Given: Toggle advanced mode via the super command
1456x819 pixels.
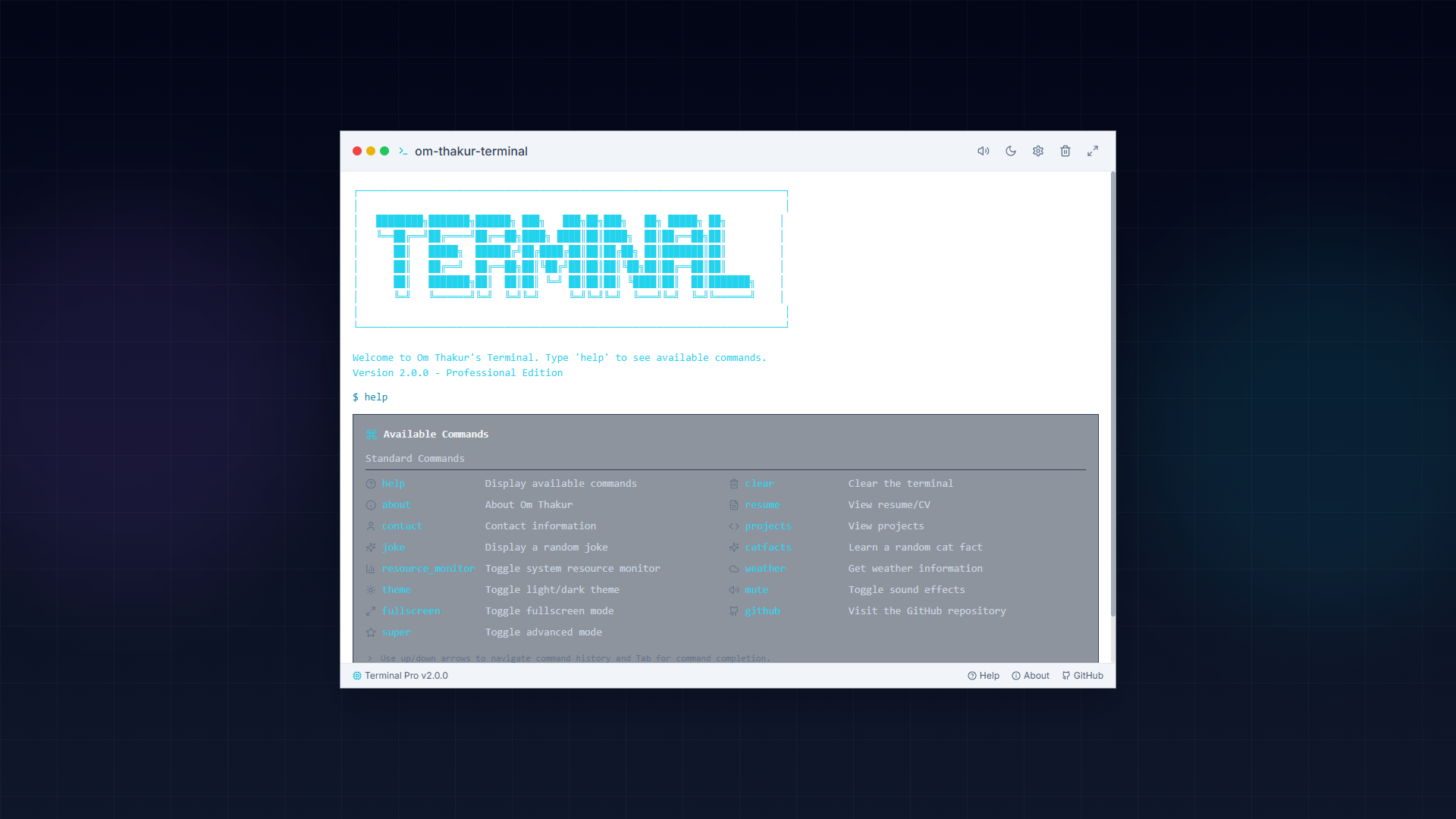Looking at the screenshot, I should tap(396, 632).
